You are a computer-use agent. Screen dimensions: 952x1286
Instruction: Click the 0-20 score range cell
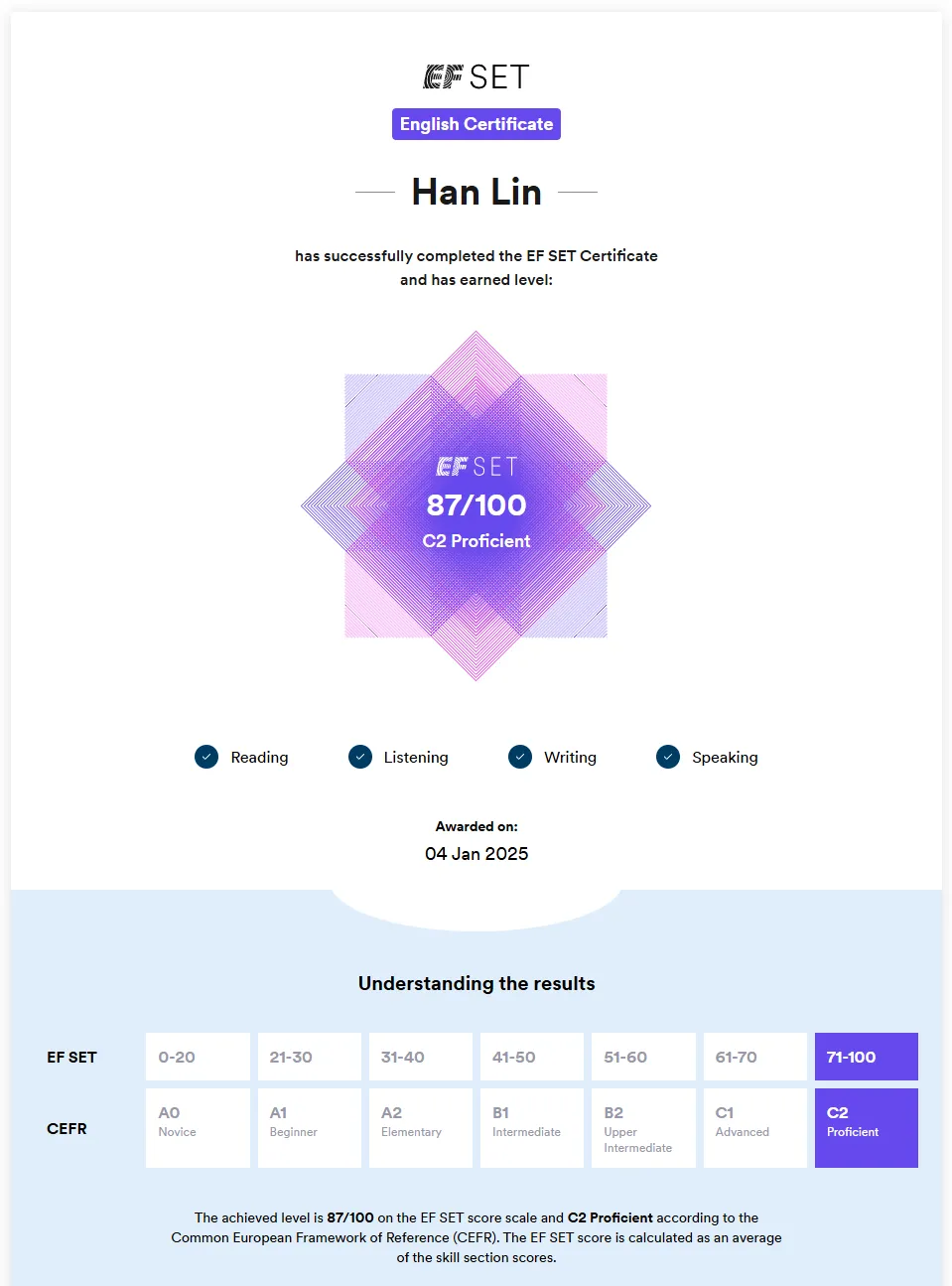click(198, 1057)
